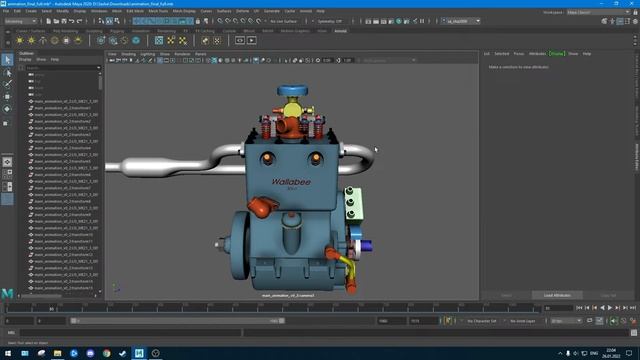Open the viewport Lighting menu

[147, 54]
